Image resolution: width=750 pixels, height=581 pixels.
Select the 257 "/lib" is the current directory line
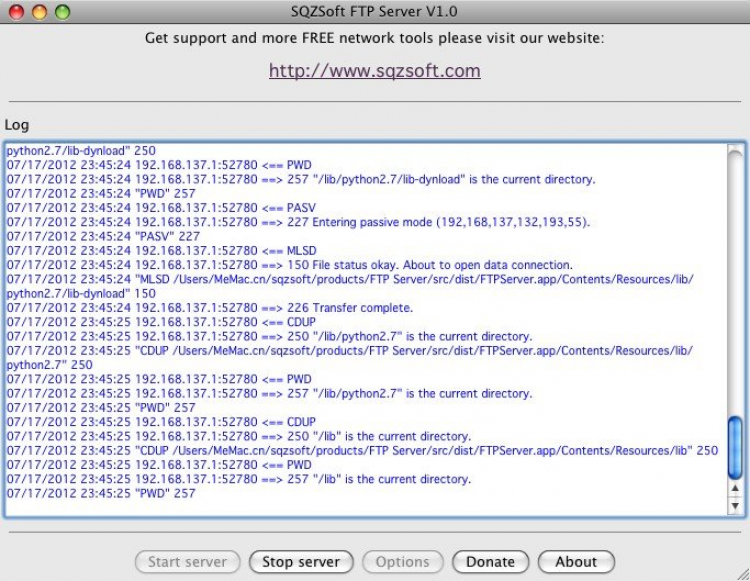(239, 479)
